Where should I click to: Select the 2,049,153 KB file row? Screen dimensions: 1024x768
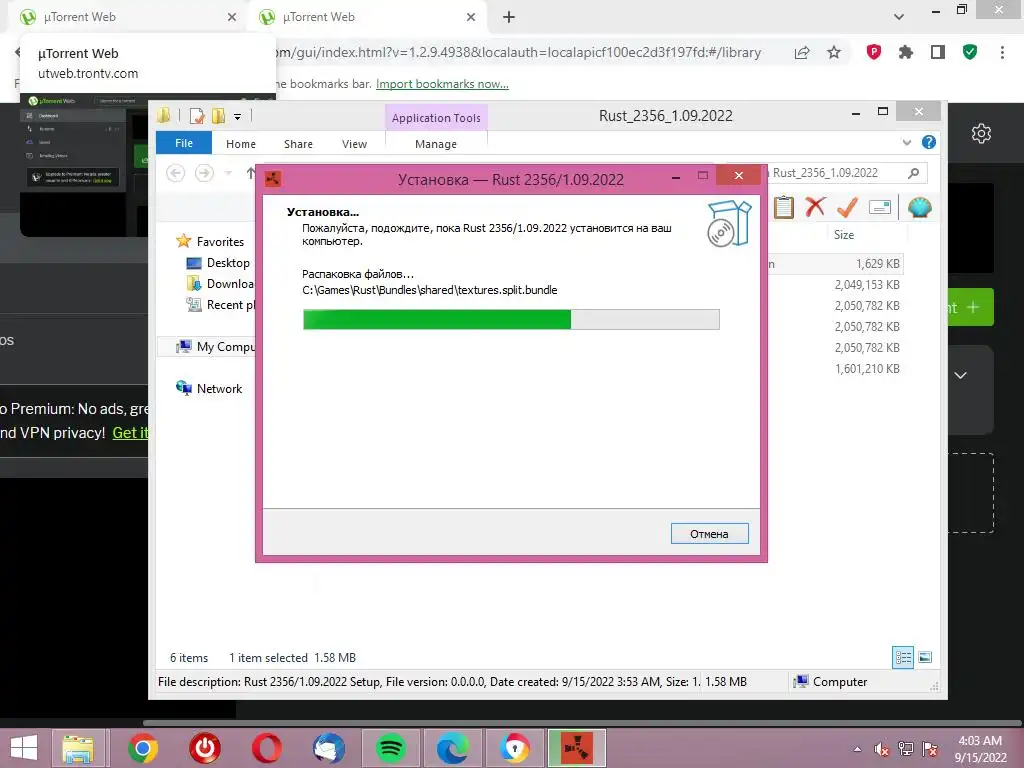(835, 285)
